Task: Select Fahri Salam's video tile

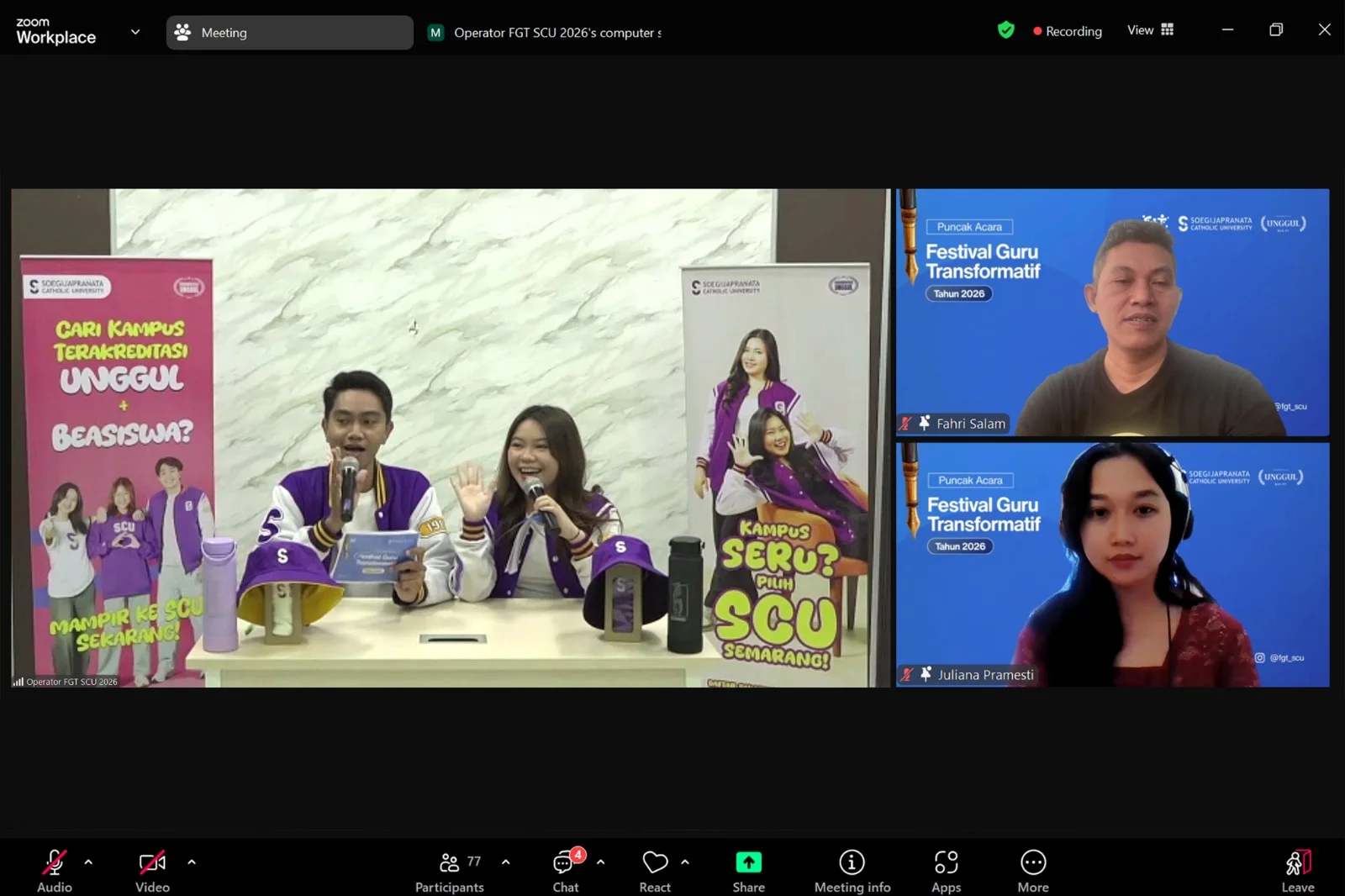Action: click(1112, 312)
